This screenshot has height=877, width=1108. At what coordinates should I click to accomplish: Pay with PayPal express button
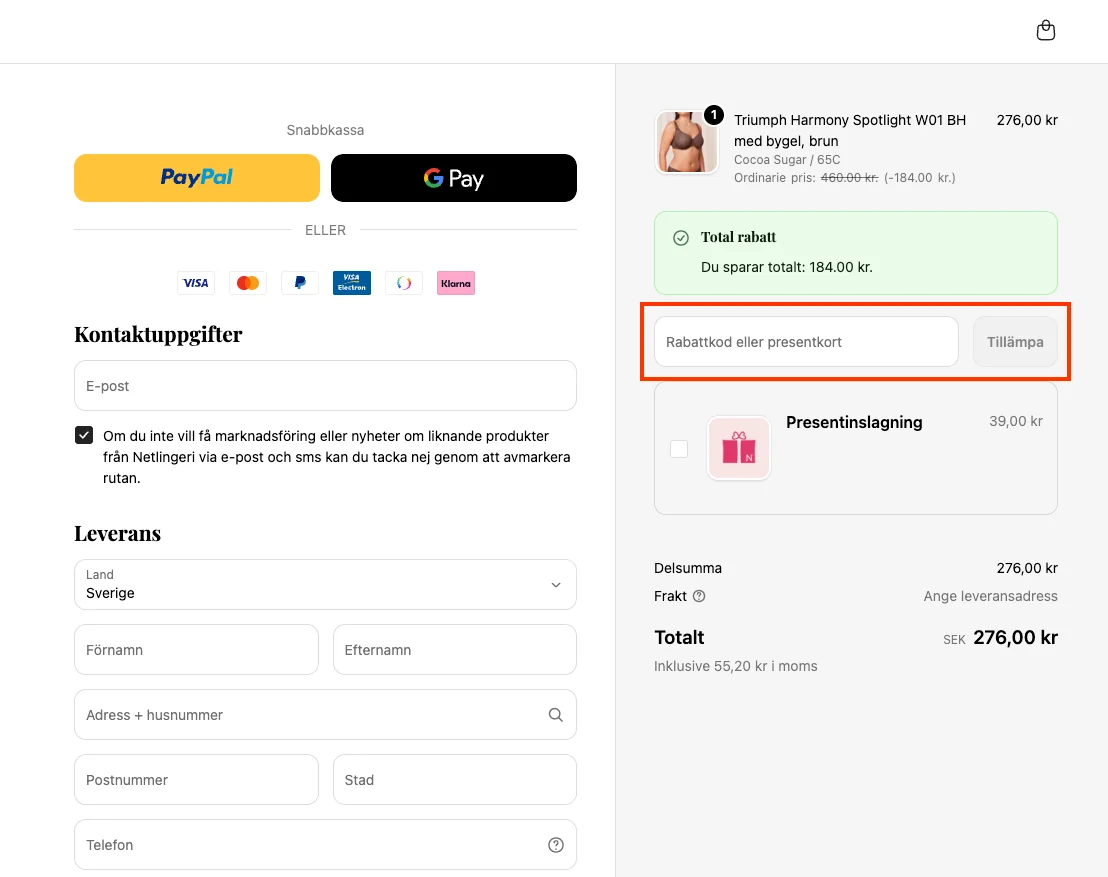pyautogui.click(x=197, y=178)
